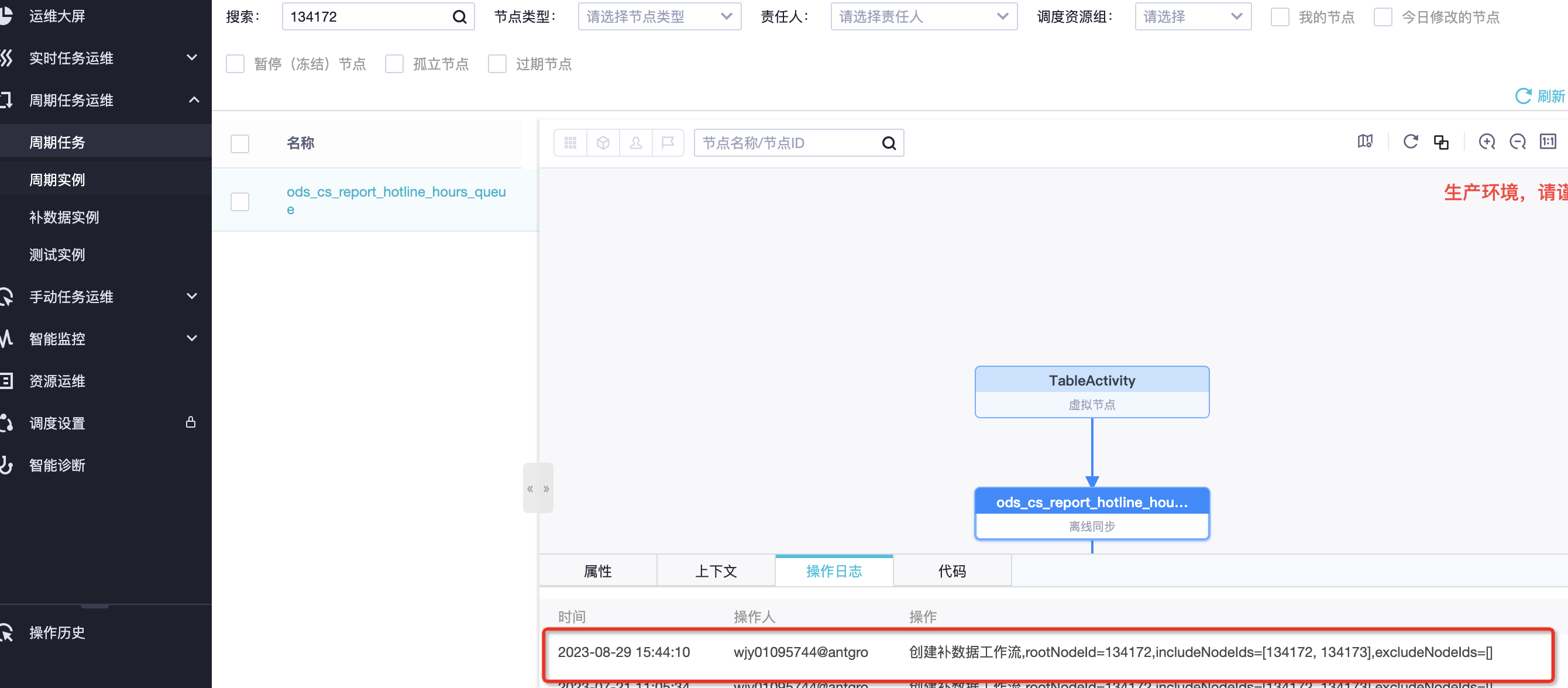Image resolution: width=1568 pixels, height=688 pixels.
Task: Click the graph reload circular arrow icon
Action: pyautogui.click(x=1411, y=143)
